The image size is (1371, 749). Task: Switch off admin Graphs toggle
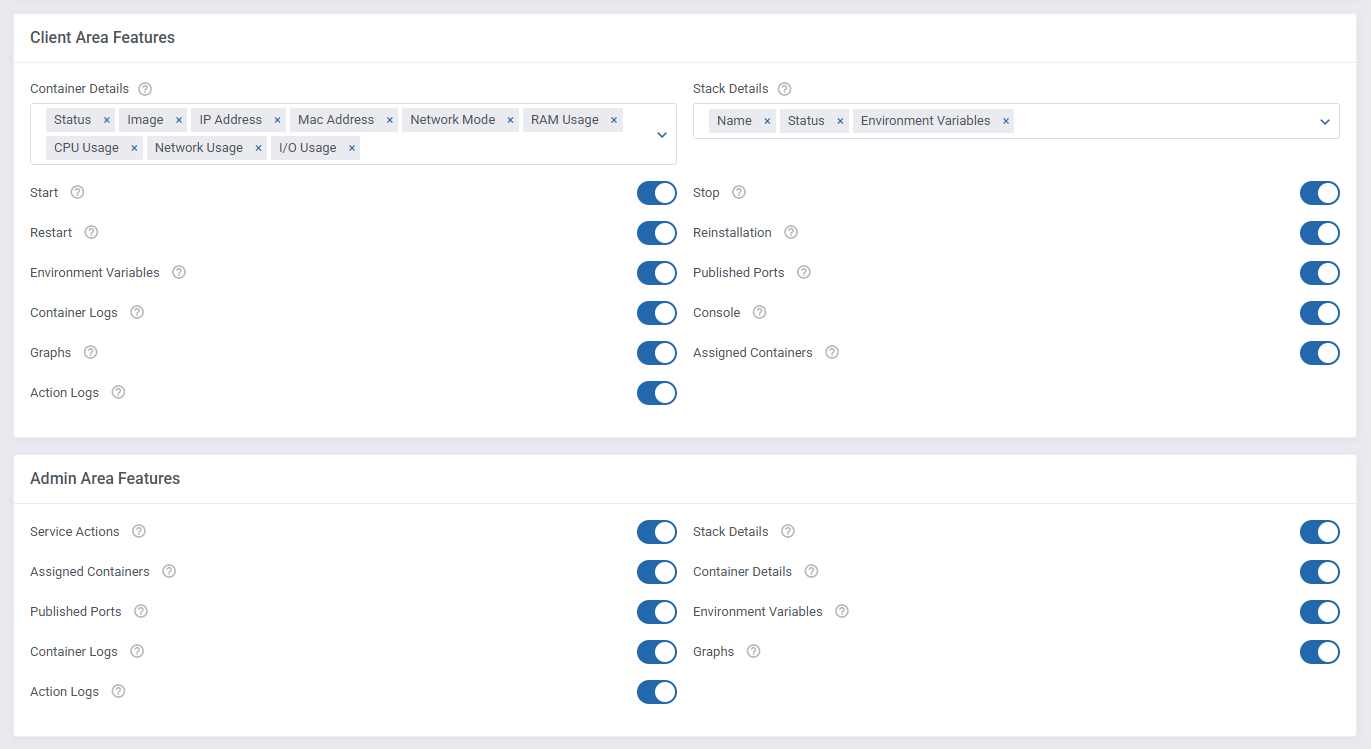pos(1320,652)
